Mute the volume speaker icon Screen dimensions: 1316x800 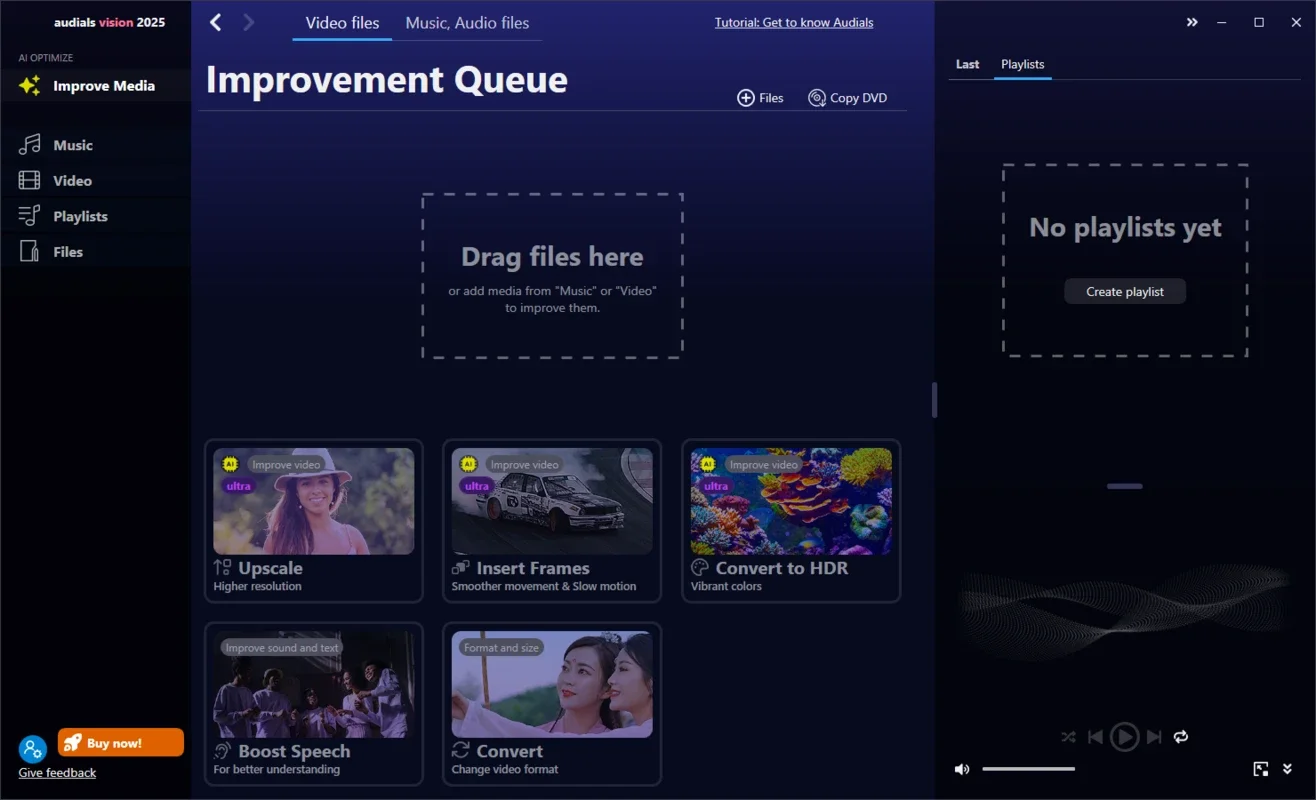(x=962, y=769)
